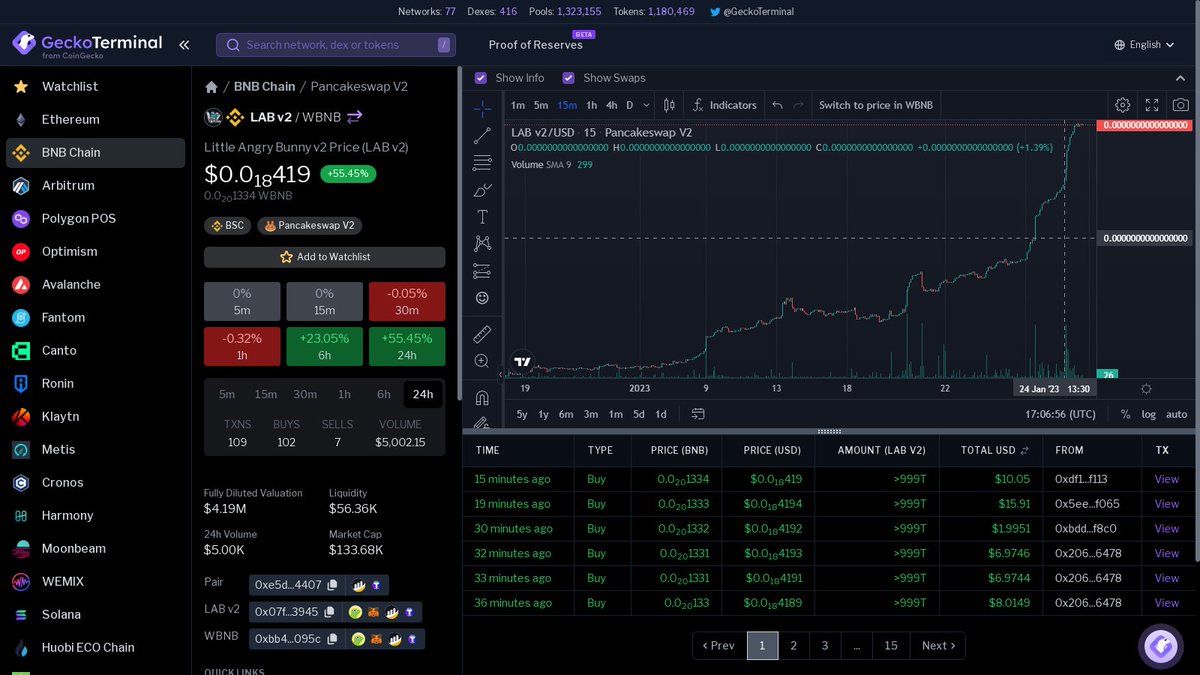The image size is (1200, 675).
Task: Select the 6h stats tab
Action: (x=384, y=394)
